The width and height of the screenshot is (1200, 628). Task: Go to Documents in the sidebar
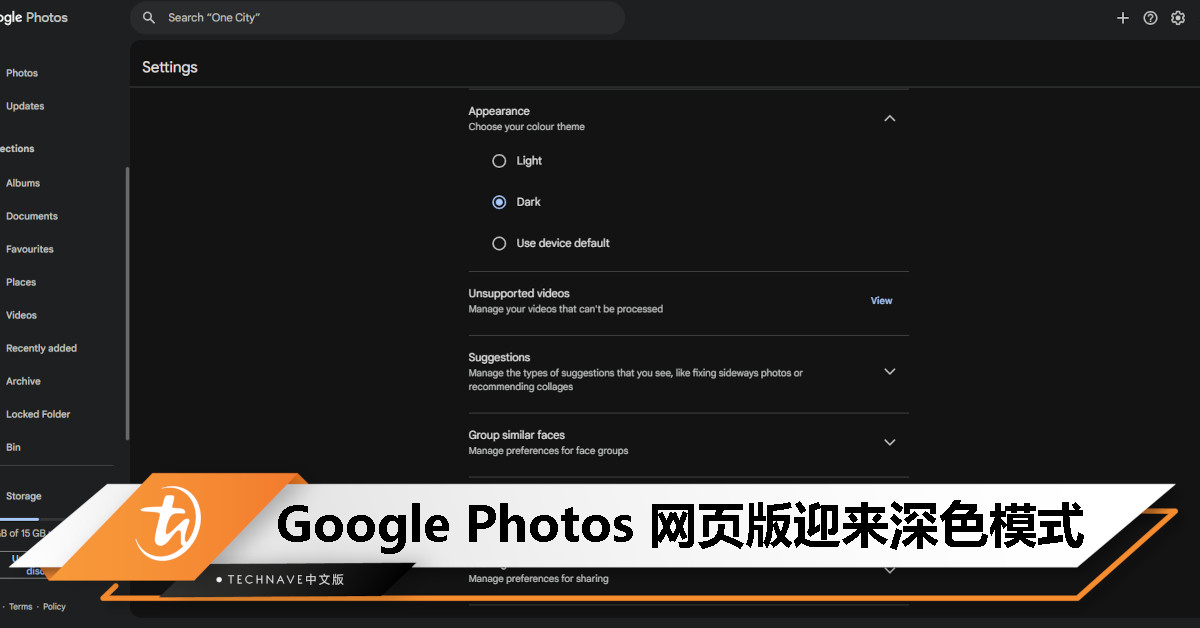[32, 216]
